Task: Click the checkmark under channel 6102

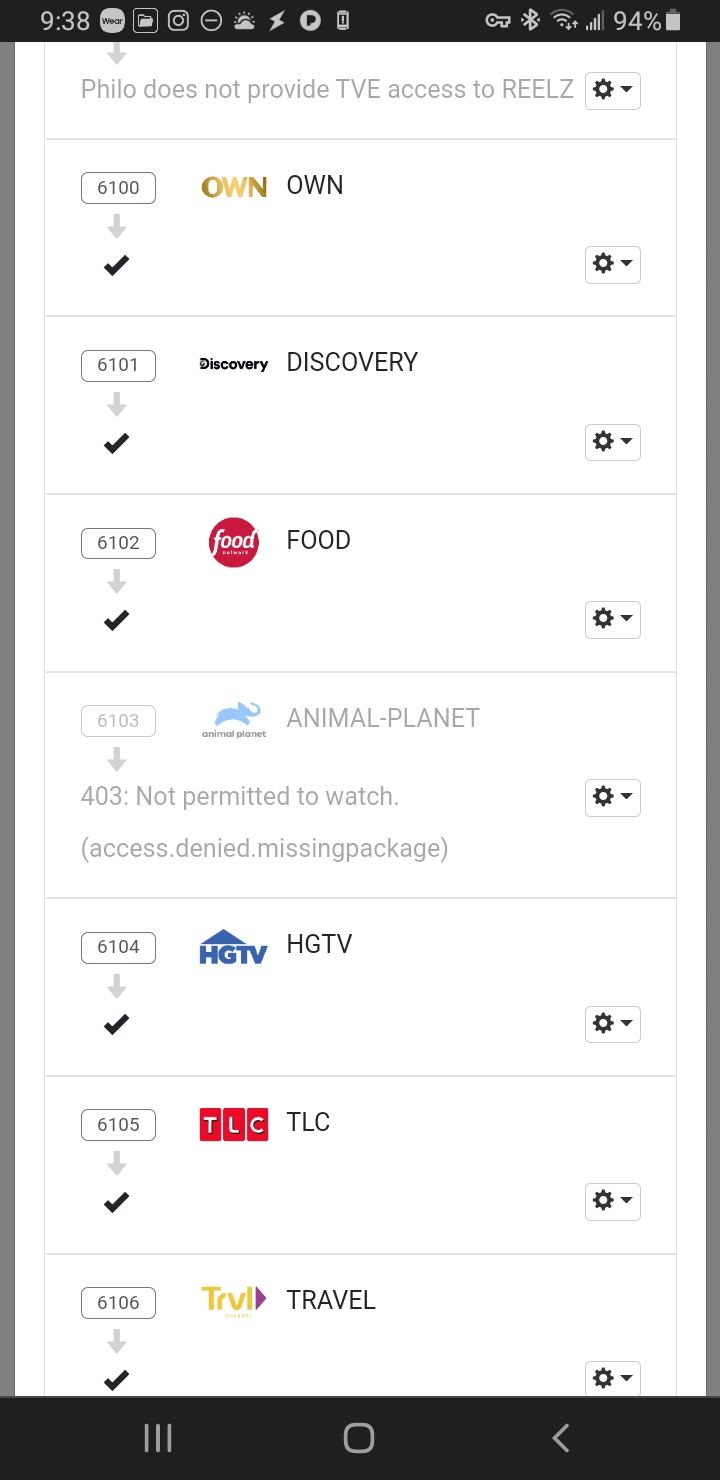Action: point(117,620)
